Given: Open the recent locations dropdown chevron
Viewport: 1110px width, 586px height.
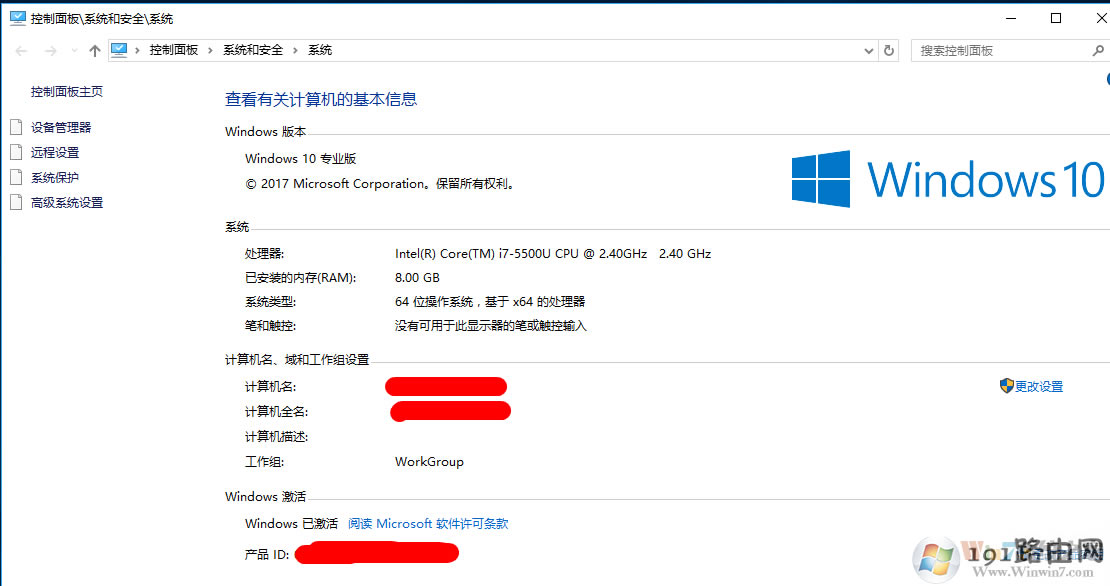Looking at the screenshot, I should tap(74, 51).
